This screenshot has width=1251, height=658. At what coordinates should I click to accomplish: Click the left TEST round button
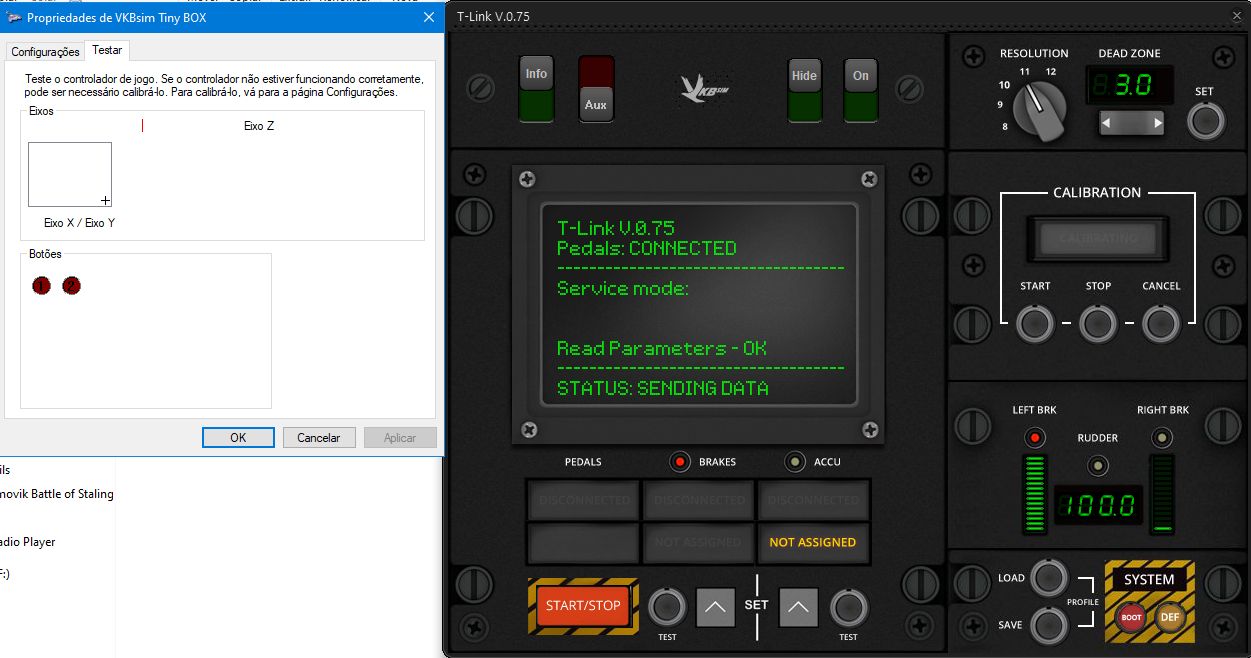(x=667, y=607)
